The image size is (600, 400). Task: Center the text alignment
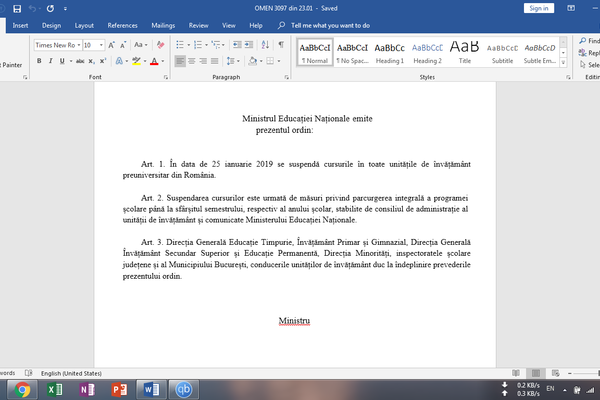click(x=192, y=61)
